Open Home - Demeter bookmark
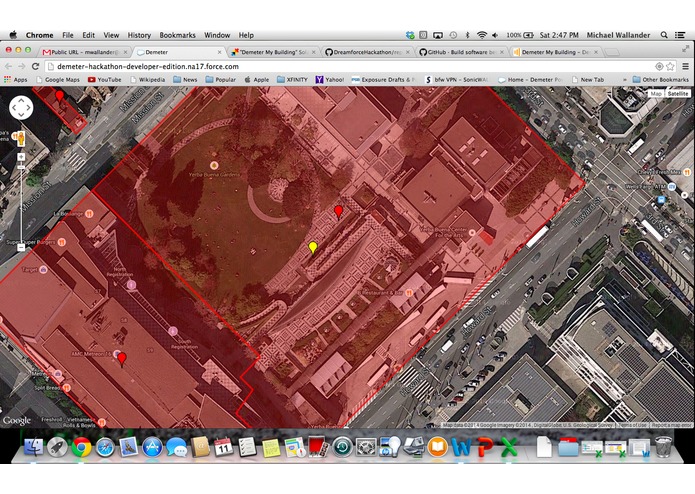695x494 pixels. pyautogui.click(x=531, y=80)
